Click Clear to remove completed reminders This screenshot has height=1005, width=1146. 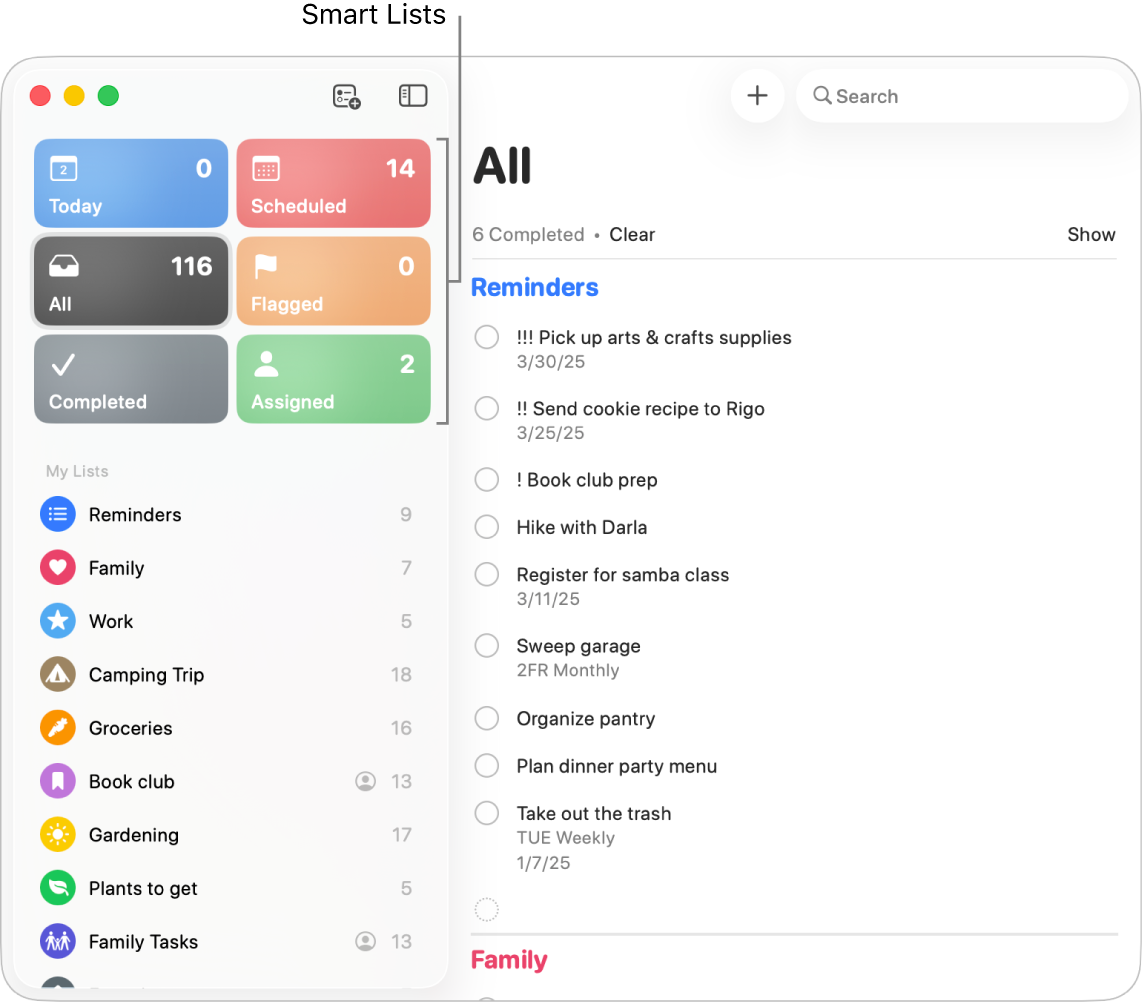tap(632, 234)
